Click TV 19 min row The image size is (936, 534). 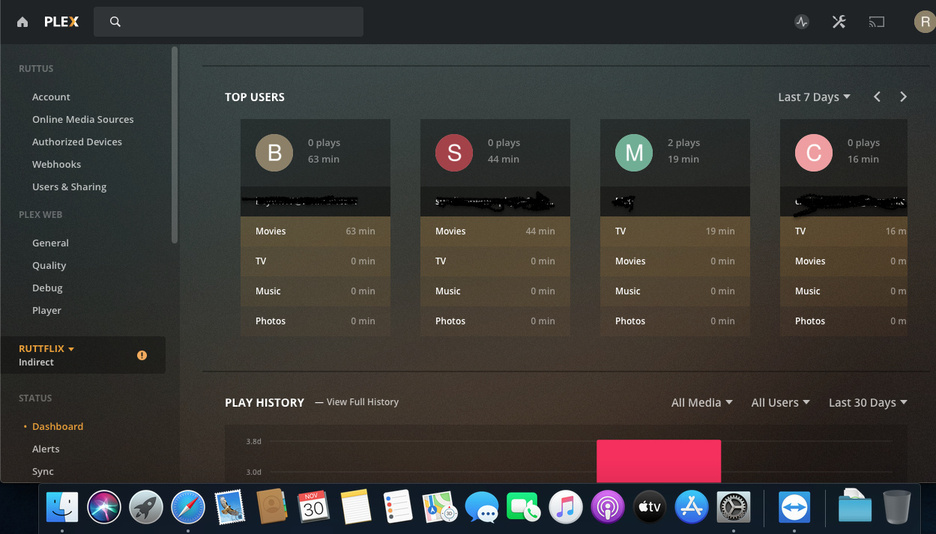(675, 231)
